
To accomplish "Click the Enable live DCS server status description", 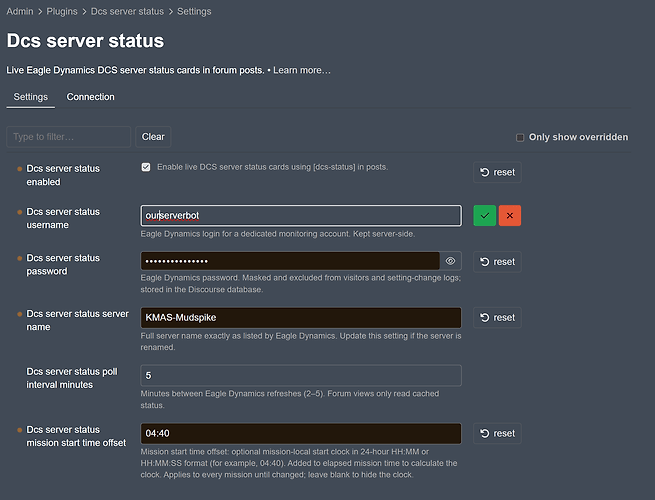I will [272, 167].
